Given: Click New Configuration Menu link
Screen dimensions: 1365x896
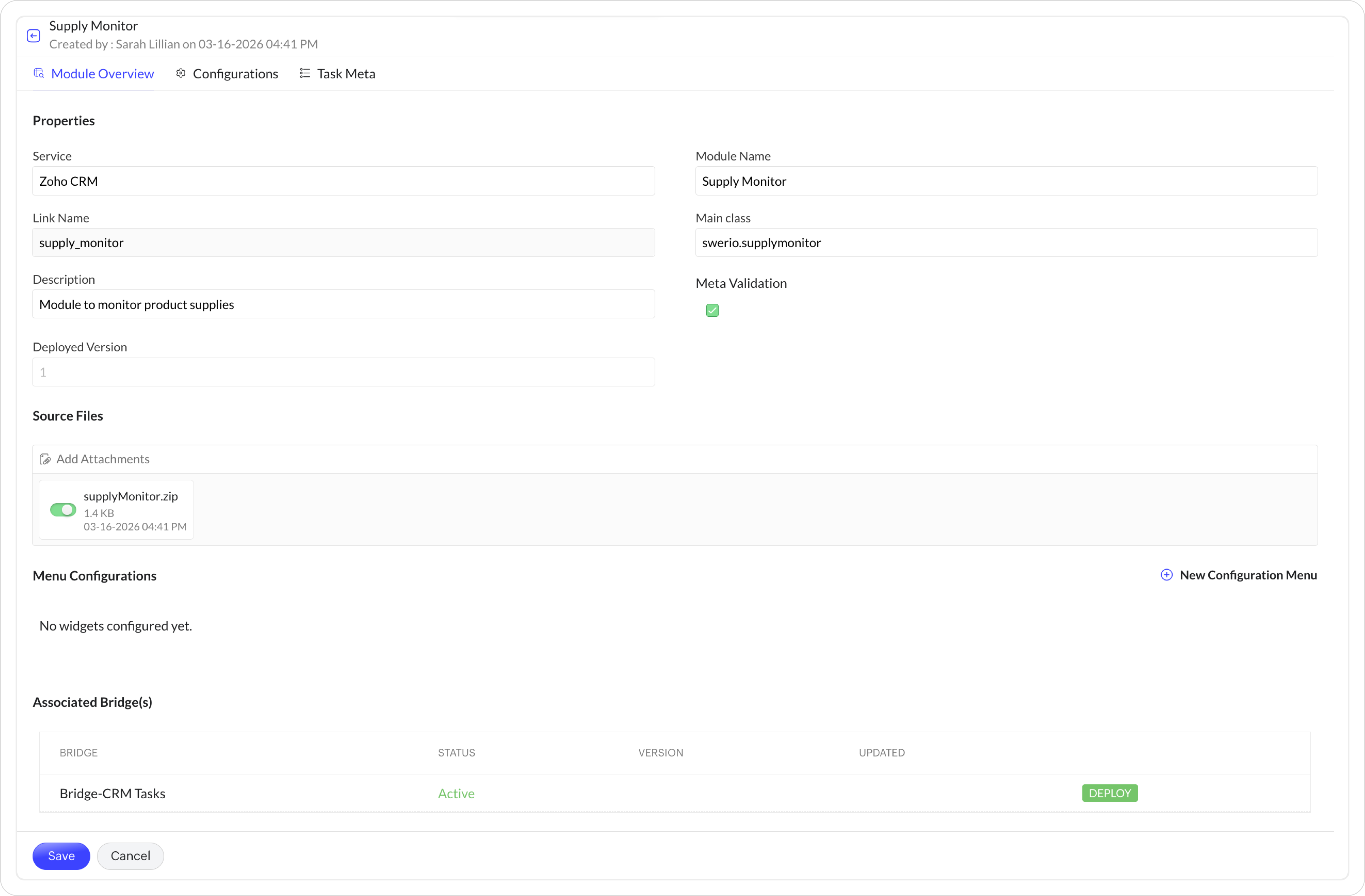Looking at the screenshot, I should coord(1247,575).
